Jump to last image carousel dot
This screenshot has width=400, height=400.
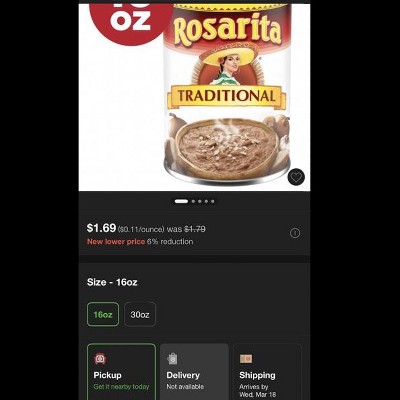tap(213, 201)
